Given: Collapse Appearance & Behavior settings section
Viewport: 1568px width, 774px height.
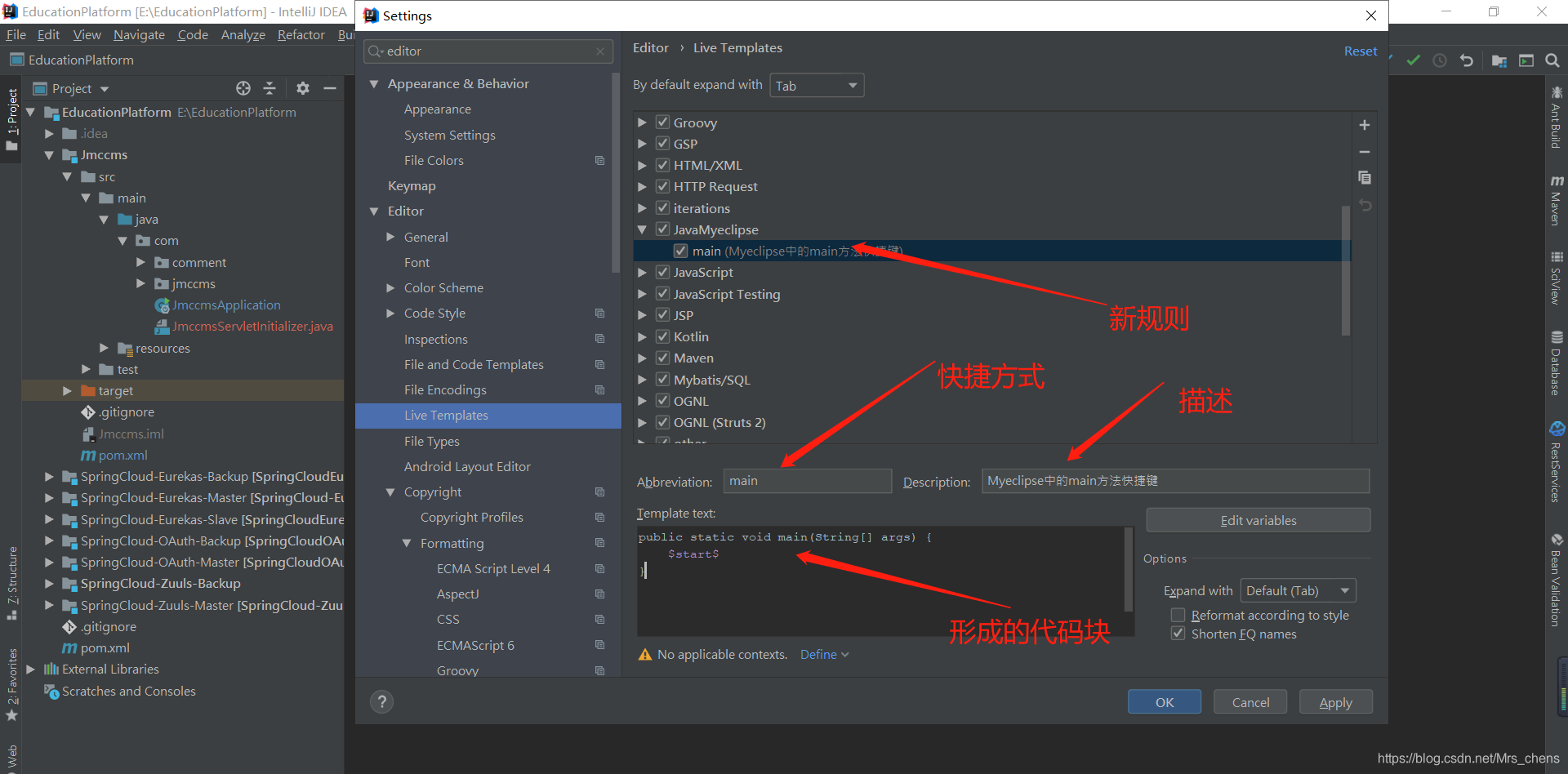Looking at the screenshot, I should 374,83.
